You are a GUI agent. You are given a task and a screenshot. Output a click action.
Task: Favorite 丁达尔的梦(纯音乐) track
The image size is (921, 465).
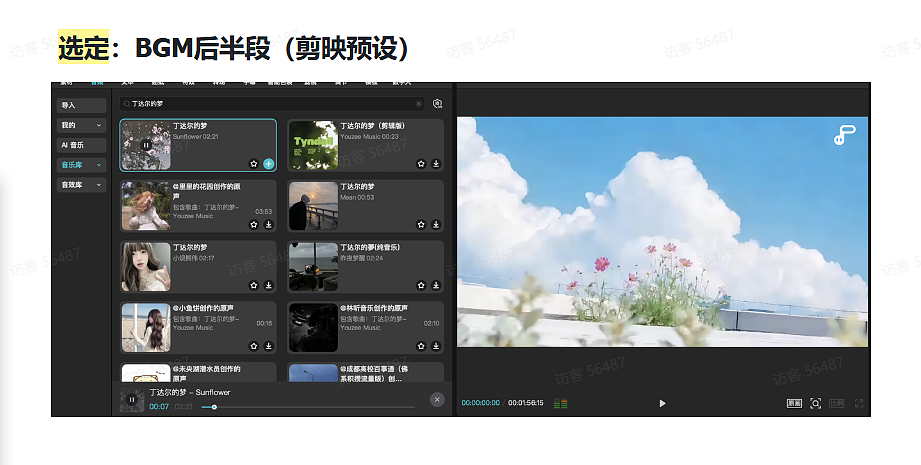421,285
